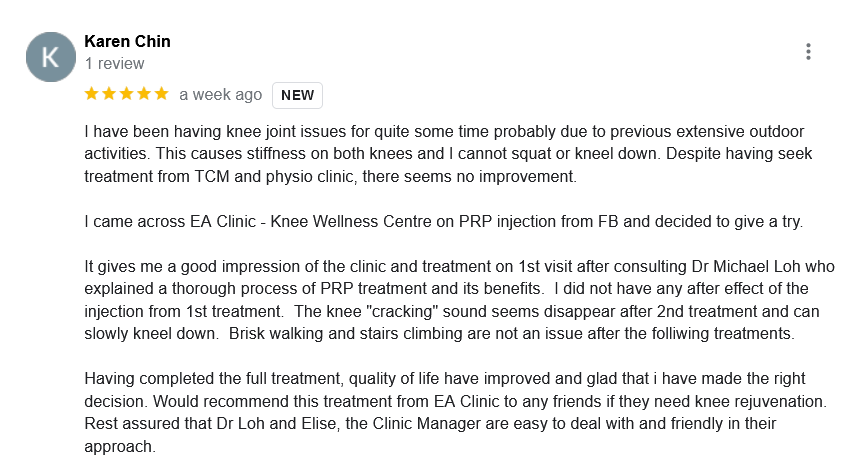
Task: Click the NEW badge beside the date
Action: pos(297,96)
